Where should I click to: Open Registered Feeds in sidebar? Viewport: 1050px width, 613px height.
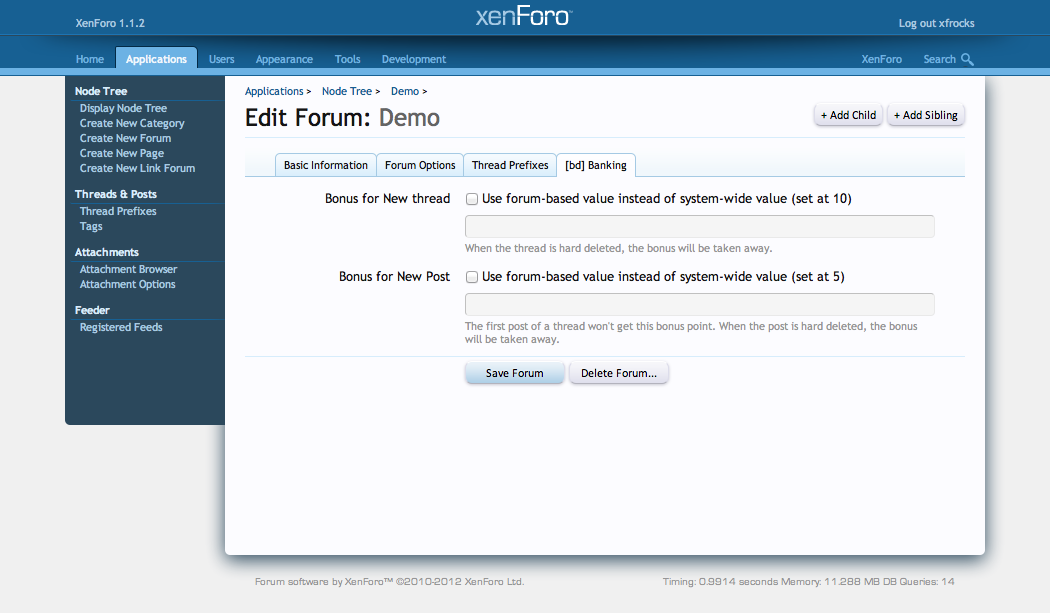point(121,327)
